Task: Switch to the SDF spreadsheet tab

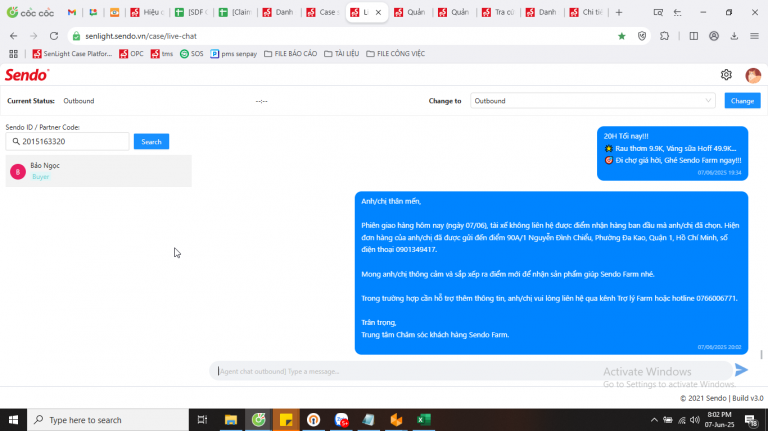Action: click(x=192, y=12)
